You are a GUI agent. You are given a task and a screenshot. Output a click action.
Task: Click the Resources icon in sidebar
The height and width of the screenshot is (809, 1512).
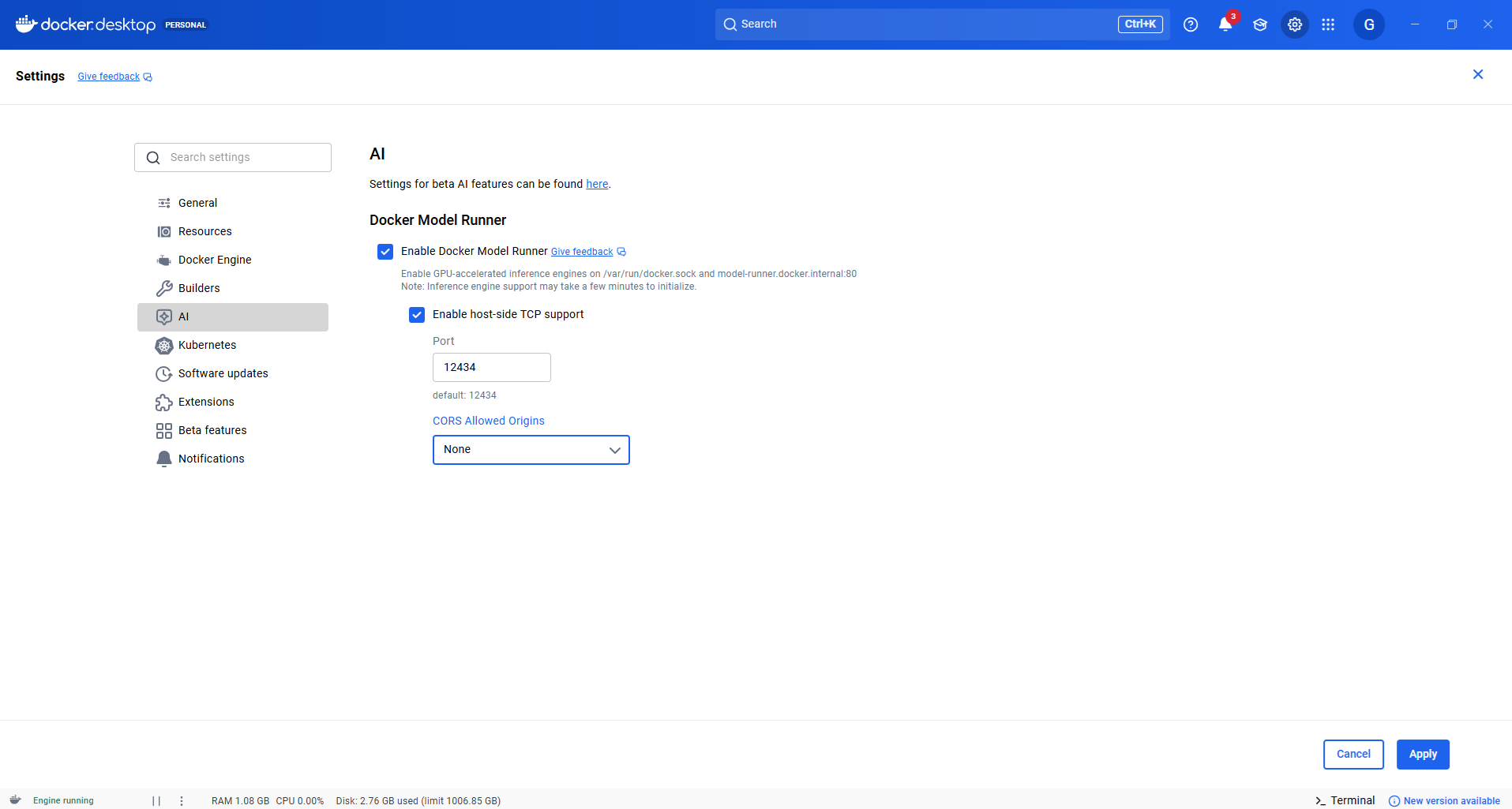[164, 231]
